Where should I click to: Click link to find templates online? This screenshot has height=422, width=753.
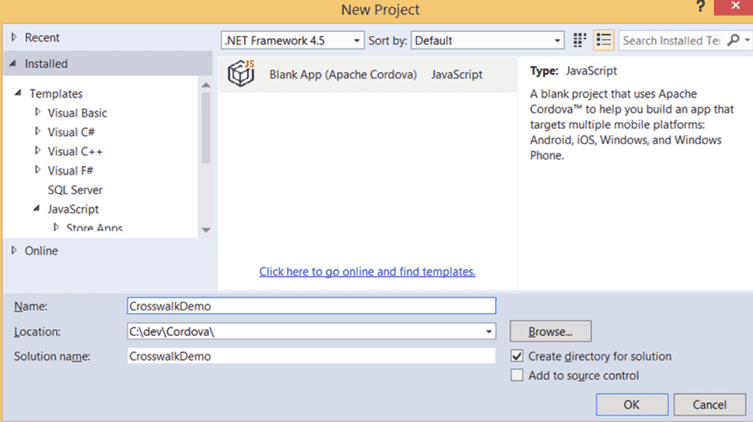[x=367, y=271]
